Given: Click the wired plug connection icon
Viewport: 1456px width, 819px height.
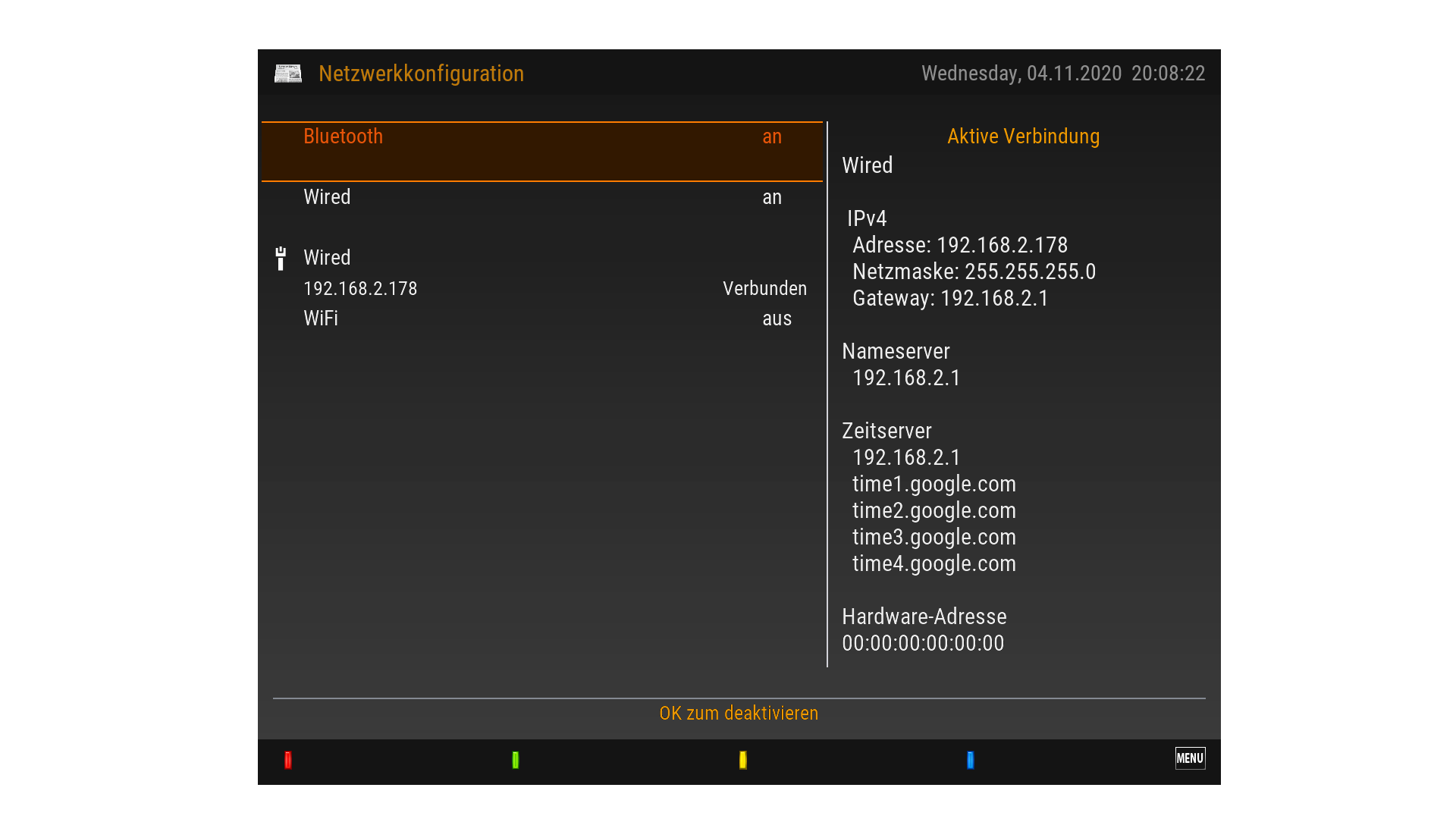Looking at the screenshot, I should (281, 259).
